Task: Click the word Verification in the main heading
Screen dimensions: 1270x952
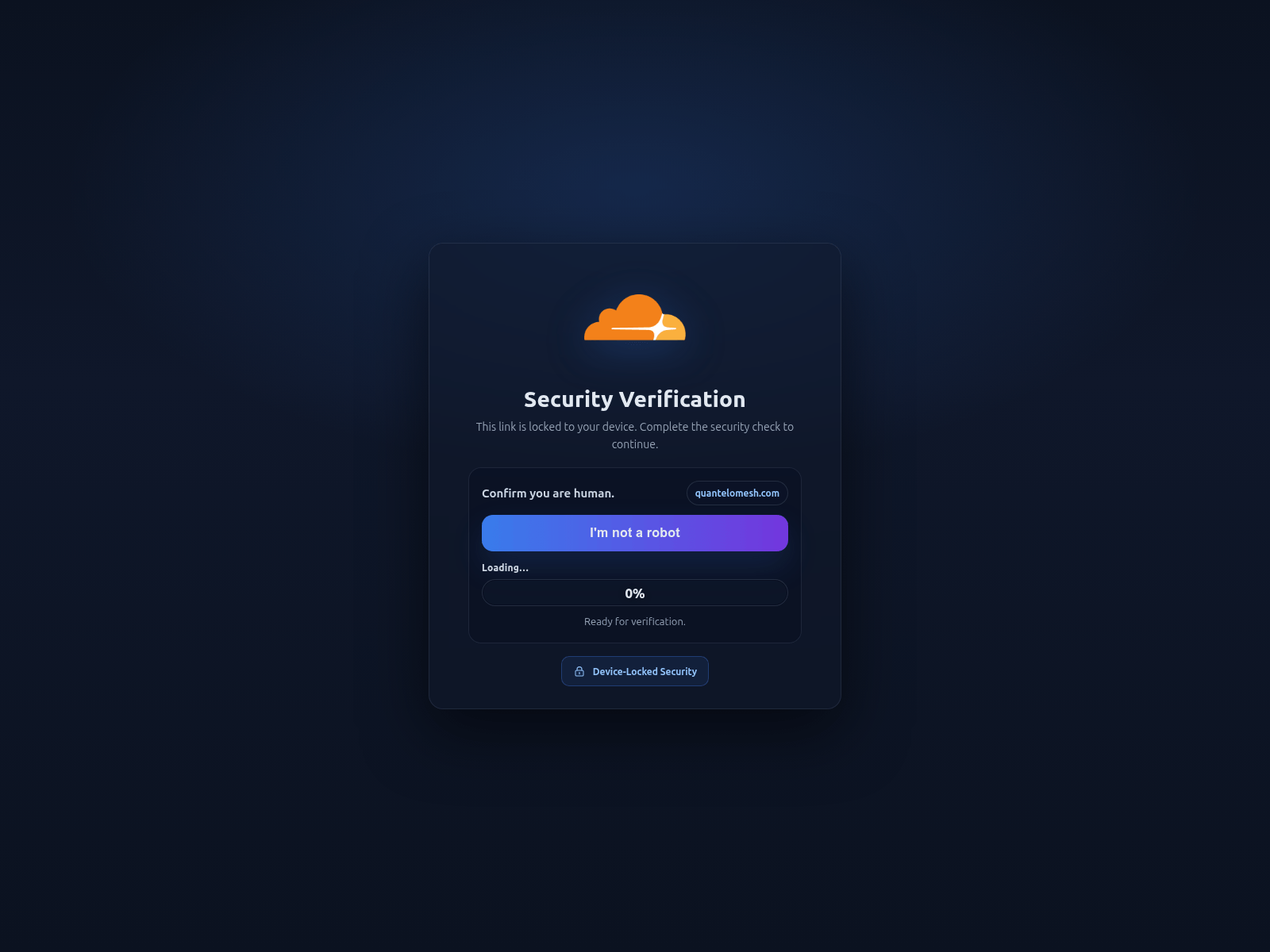Action: tap(683, 399)
